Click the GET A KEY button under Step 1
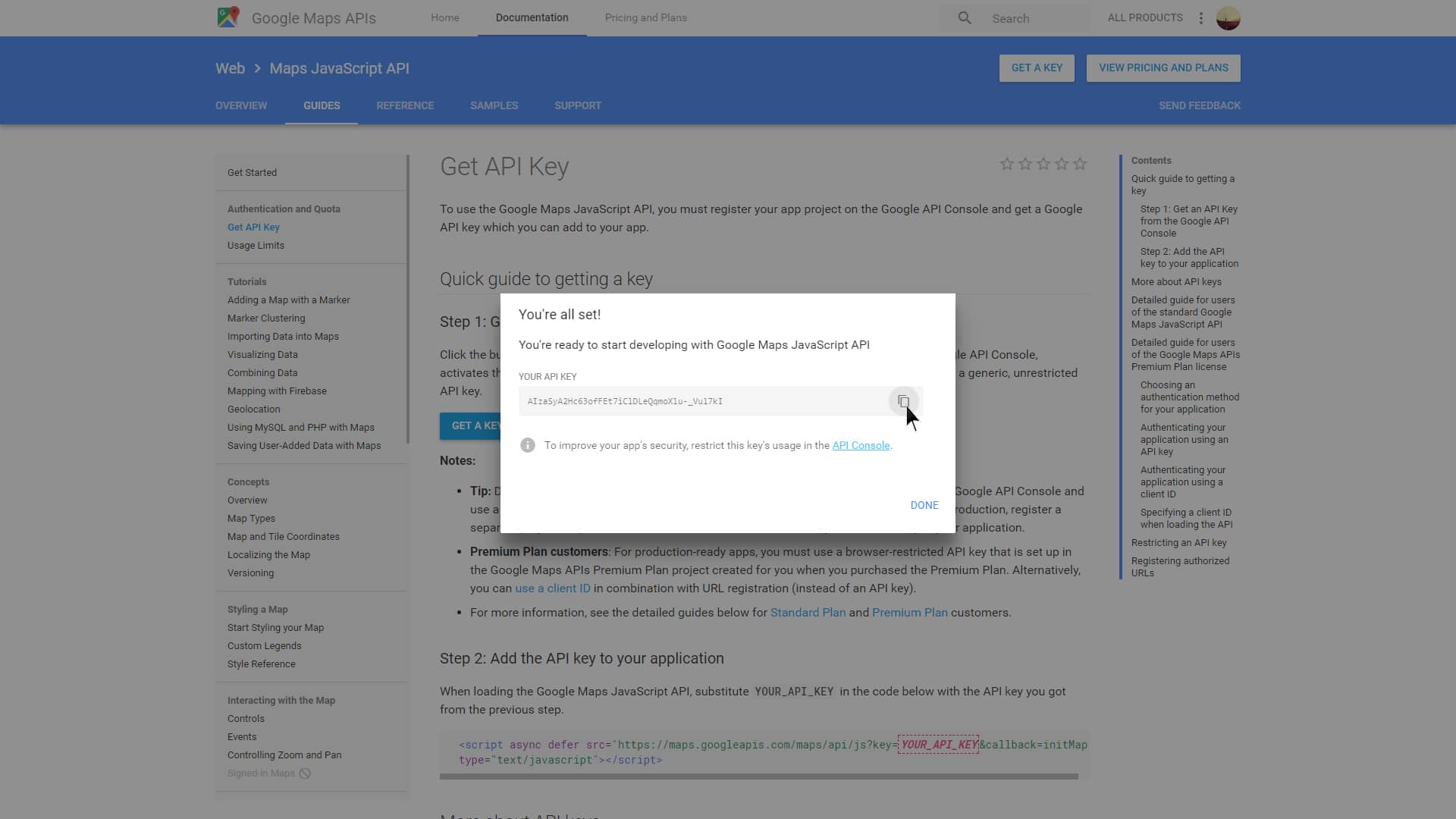1456x819 pixels. tap(470, 426)
